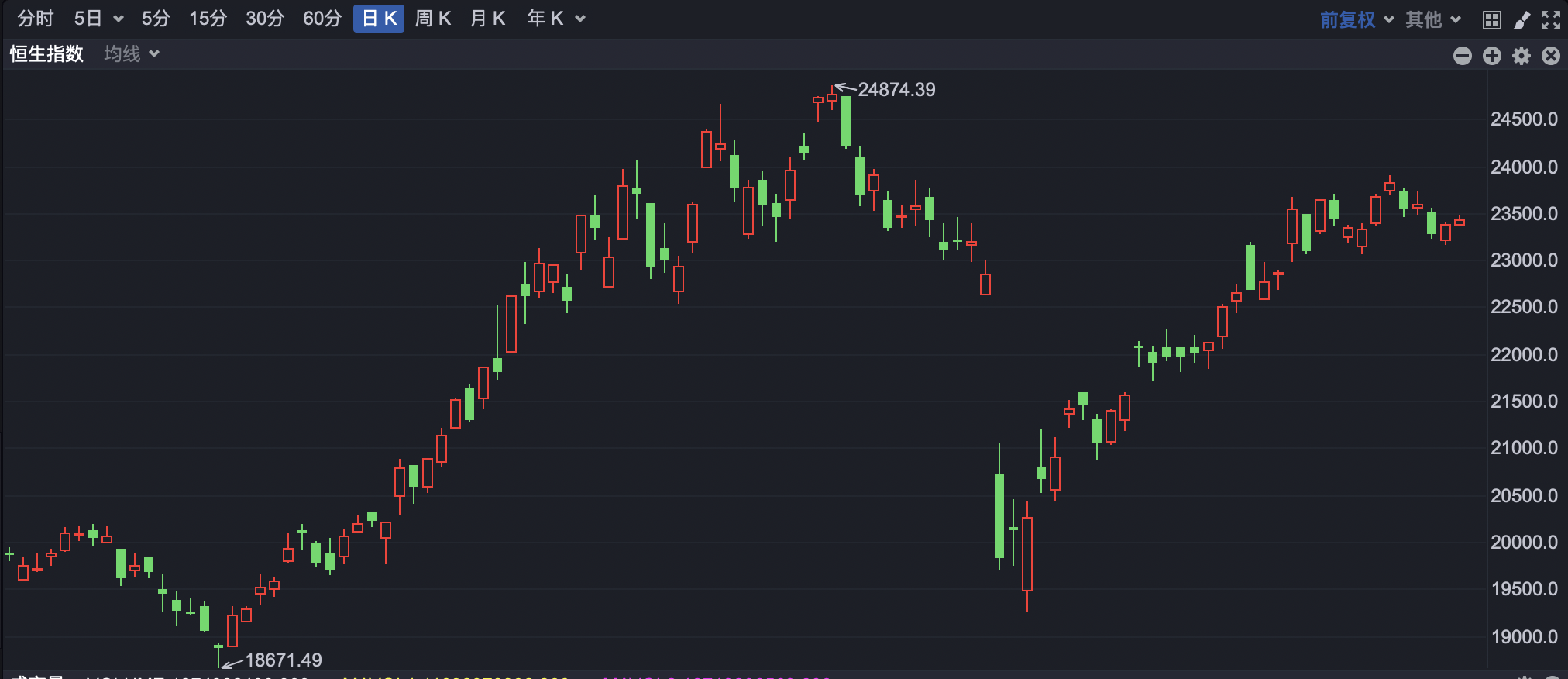Screen dimensions: 1568x679
Task: Close the 恒生指数 panel with X icon
Action: 1551,56
